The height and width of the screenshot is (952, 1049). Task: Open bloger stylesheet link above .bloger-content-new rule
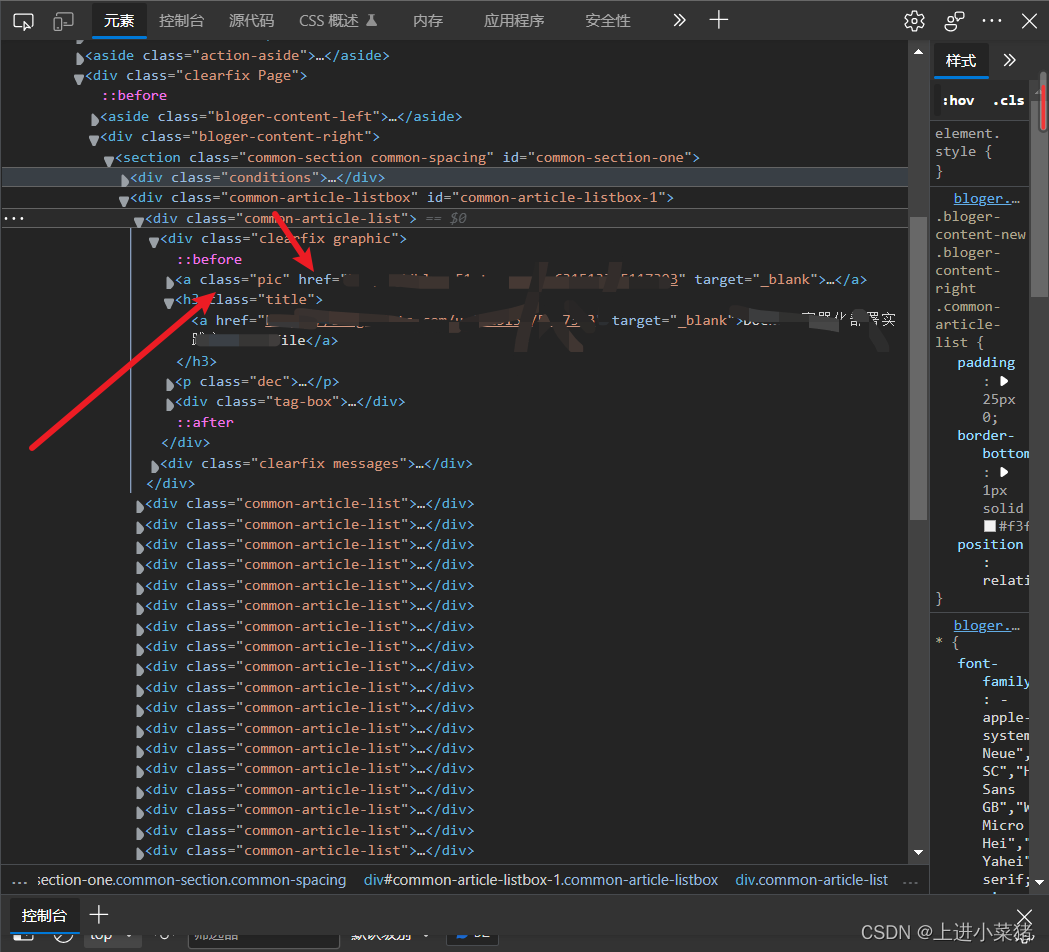pos(986,199)
